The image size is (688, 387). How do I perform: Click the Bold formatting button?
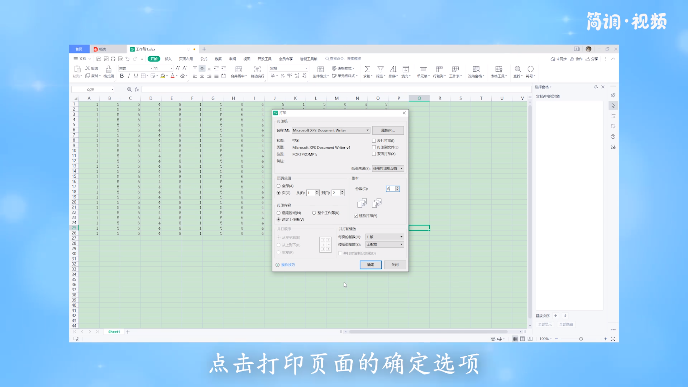[122, 76]
